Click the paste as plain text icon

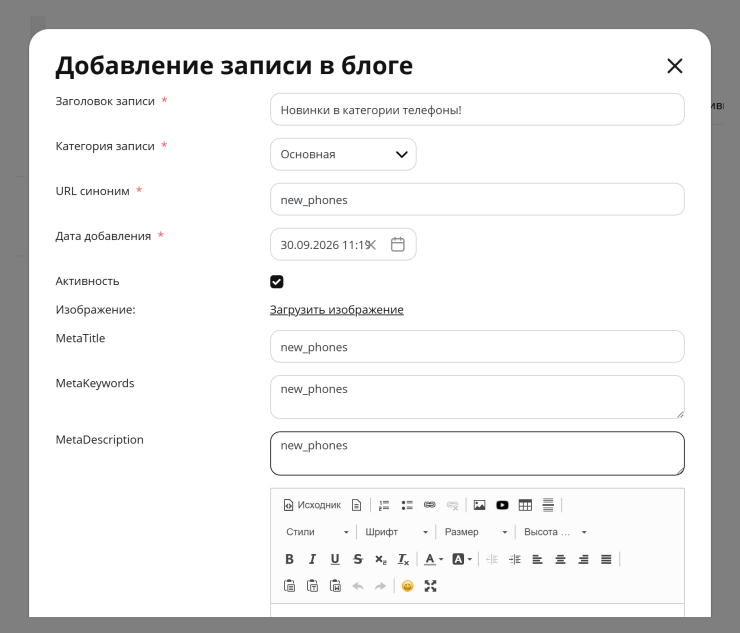pos(312,586)
